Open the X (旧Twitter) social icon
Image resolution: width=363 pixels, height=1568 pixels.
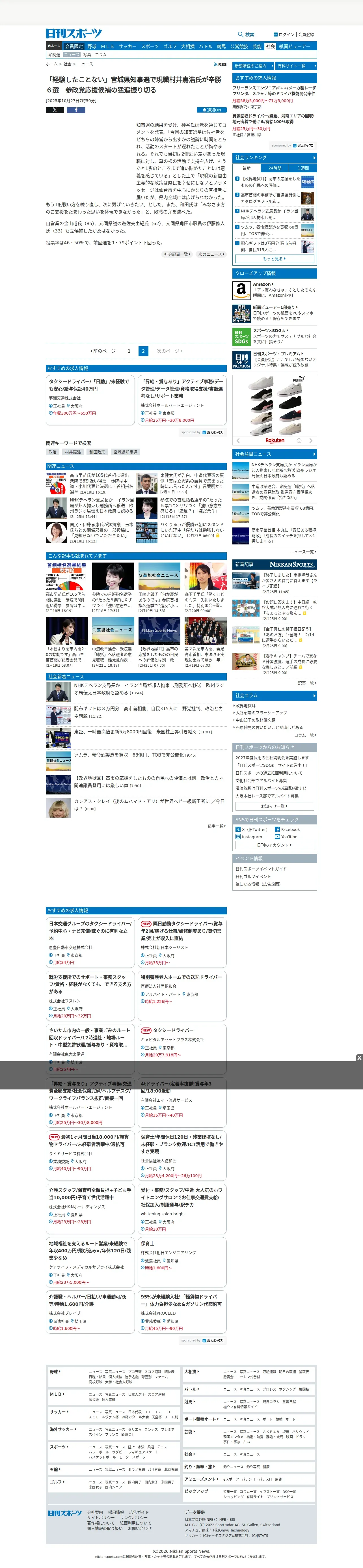point(238,829)
